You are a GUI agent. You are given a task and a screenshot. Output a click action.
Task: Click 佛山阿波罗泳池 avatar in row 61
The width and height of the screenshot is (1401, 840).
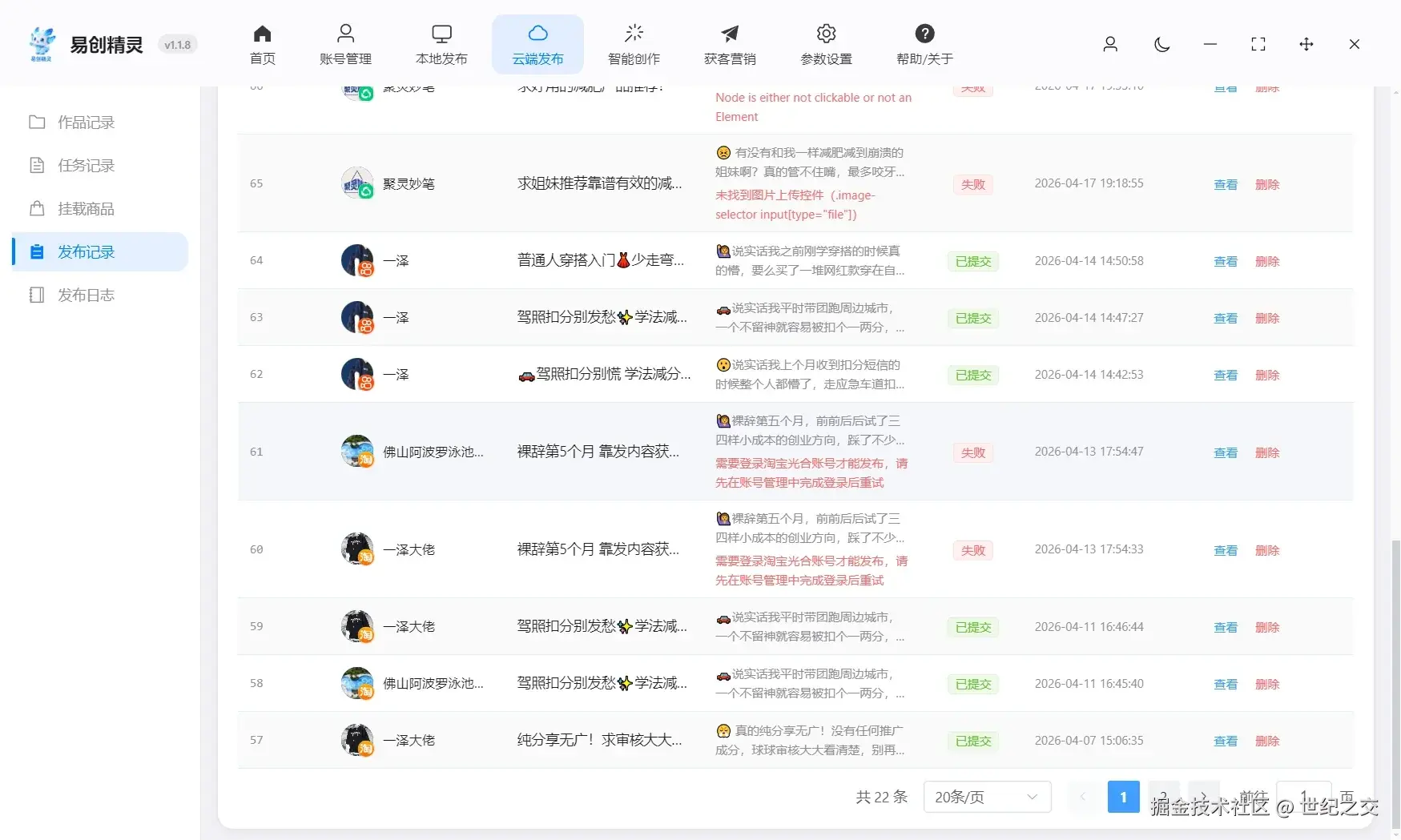[357, 451]
